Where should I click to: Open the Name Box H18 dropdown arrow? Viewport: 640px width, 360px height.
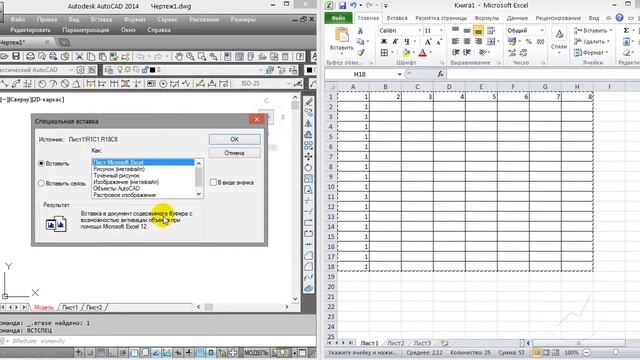coord(399,74)
